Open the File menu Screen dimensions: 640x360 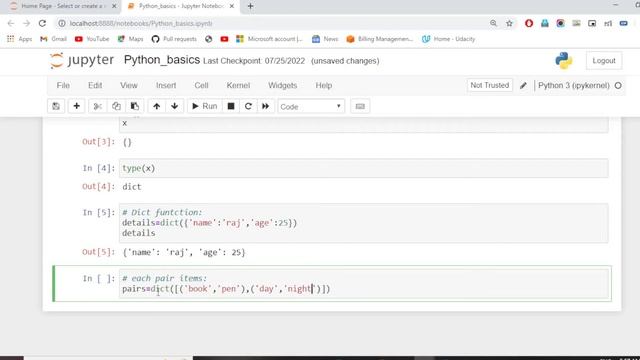point(63,85)
